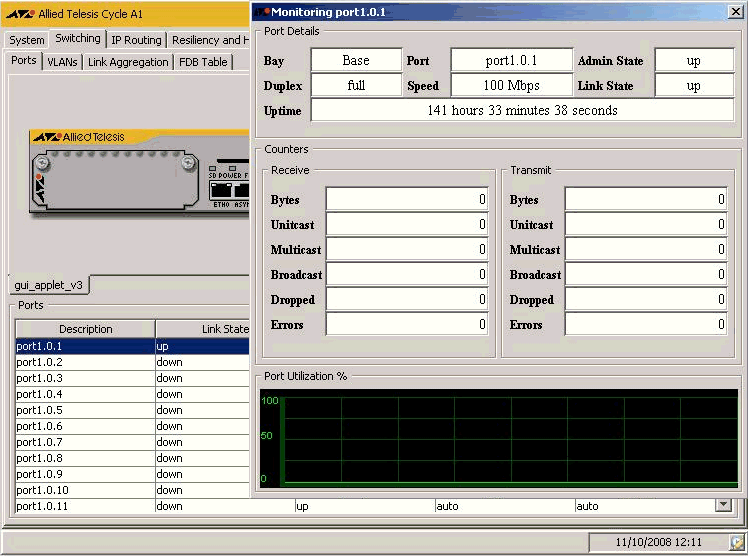Click the Receive Unitcast counter field

407,224
